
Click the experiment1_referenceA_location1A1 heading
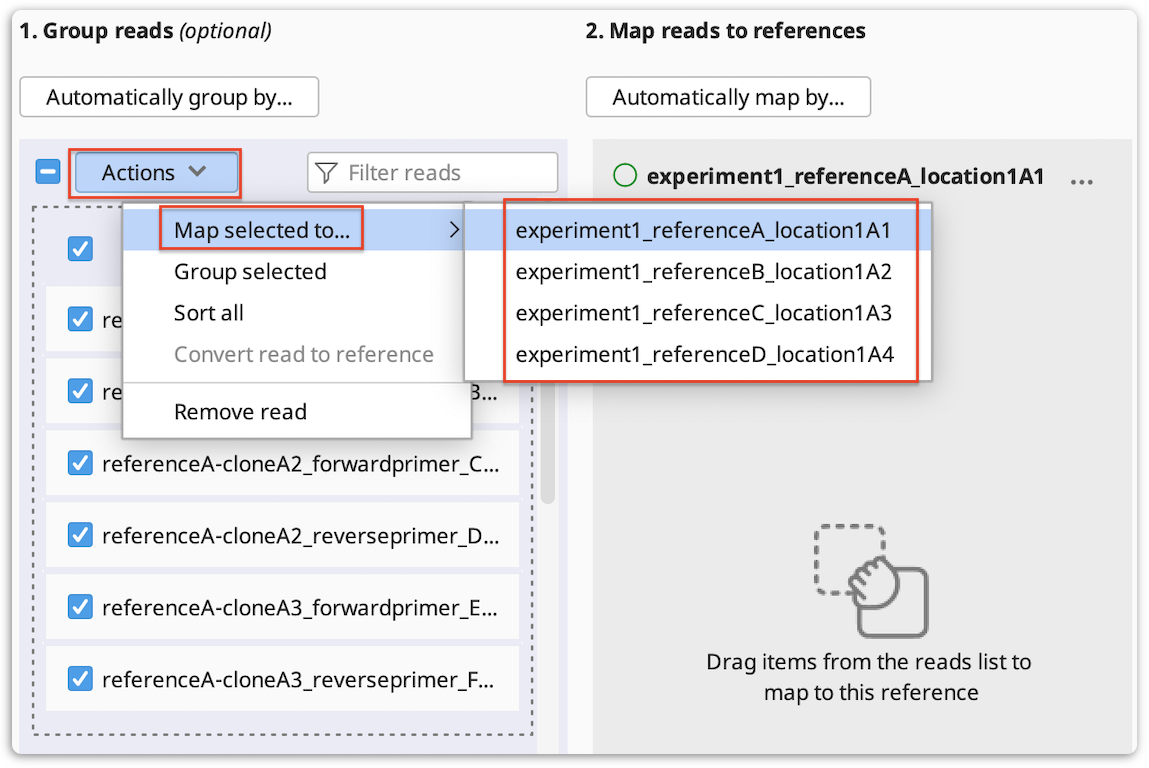[x=845, y=176]
